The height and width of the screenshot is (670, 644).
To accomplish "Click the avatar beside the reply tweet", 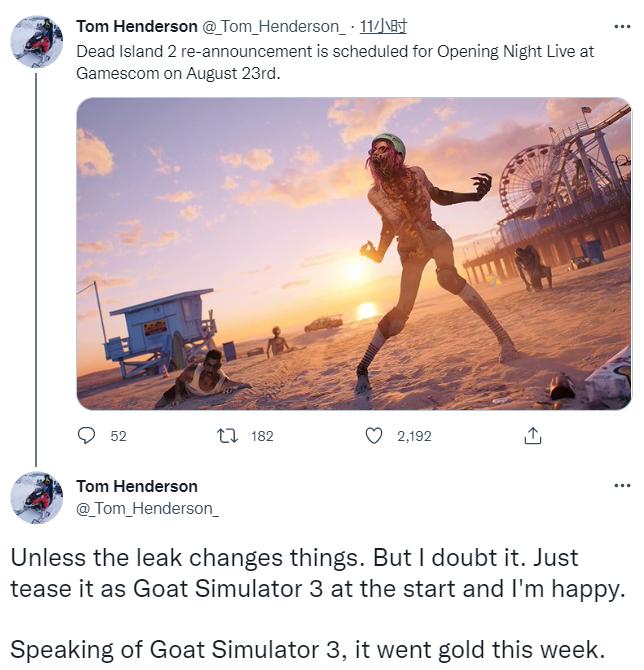I will (36, 498).
